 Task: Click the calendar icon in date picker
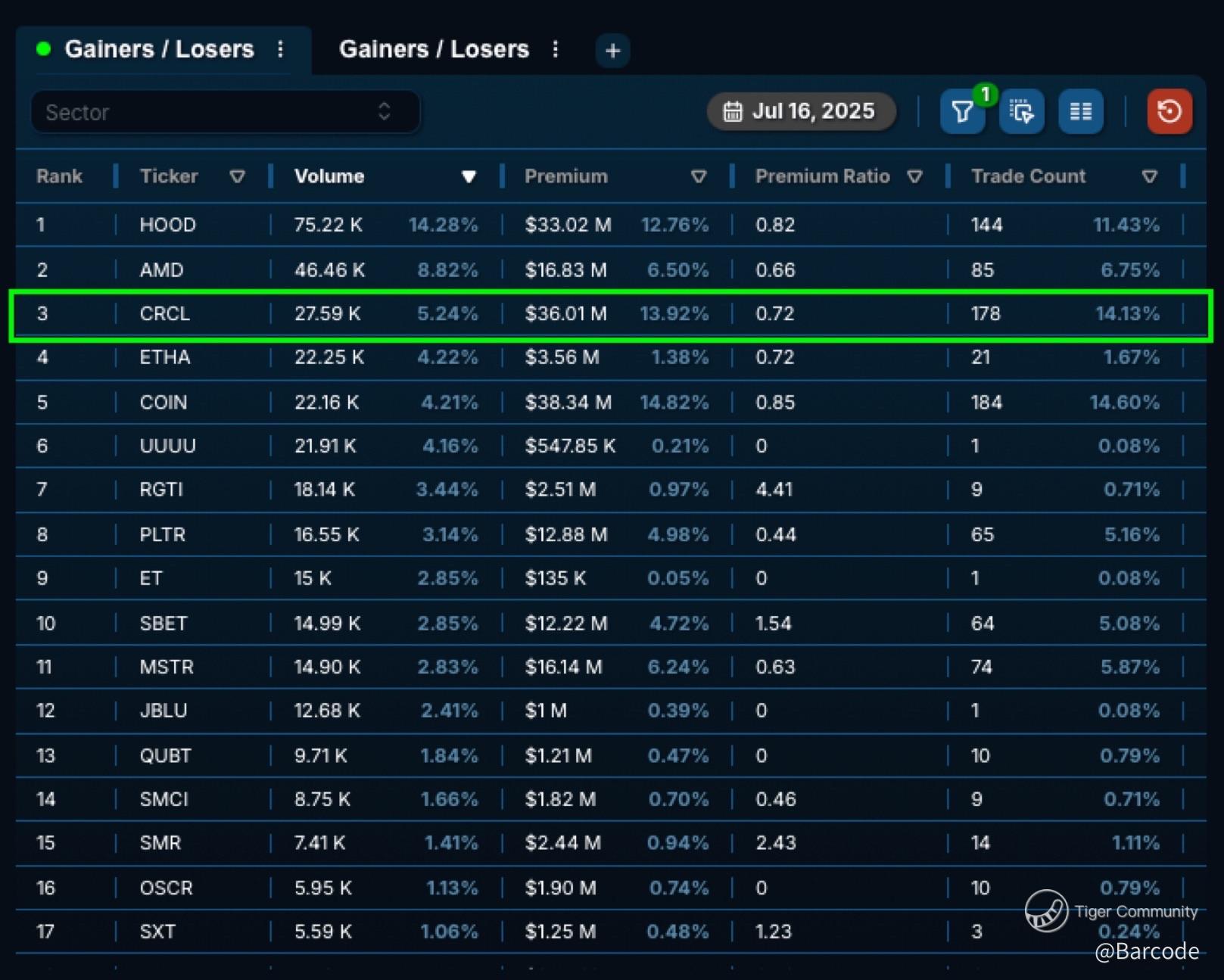point(732,112)
